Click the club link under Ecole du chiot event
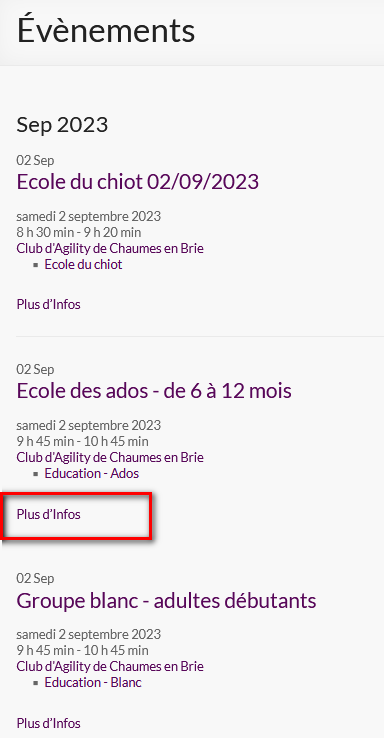 point(110,248)
